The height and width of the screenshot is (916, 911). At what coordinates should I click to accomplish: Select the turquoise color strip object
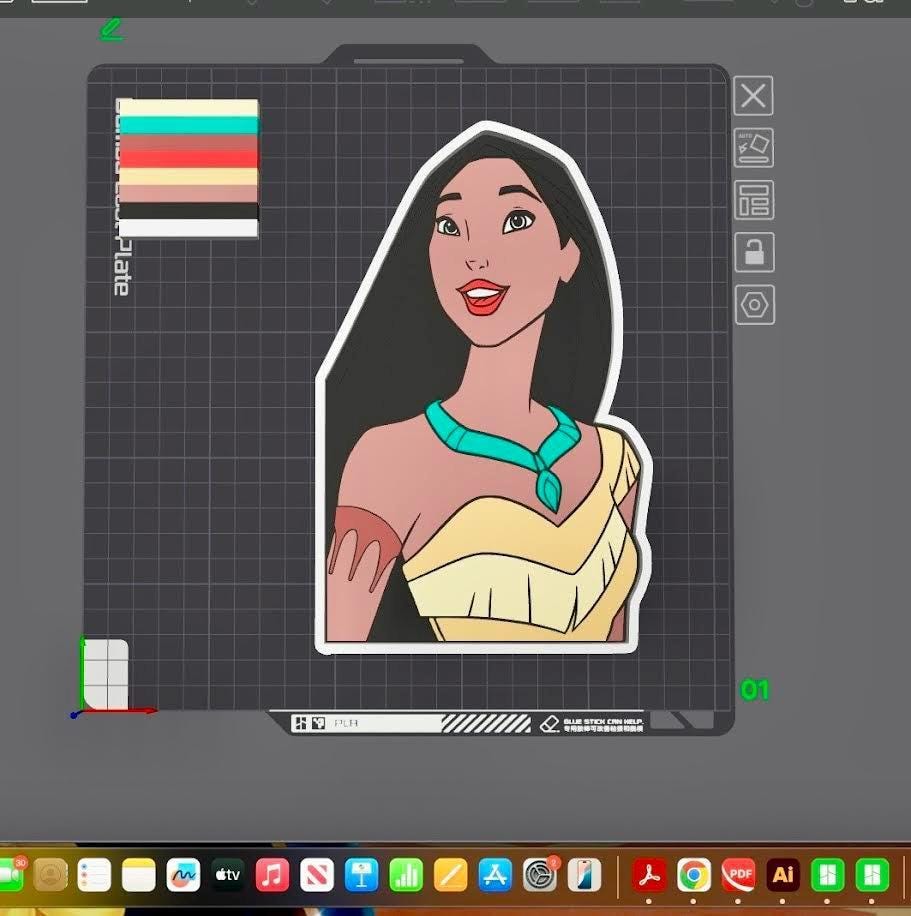(x=188, y=125)
